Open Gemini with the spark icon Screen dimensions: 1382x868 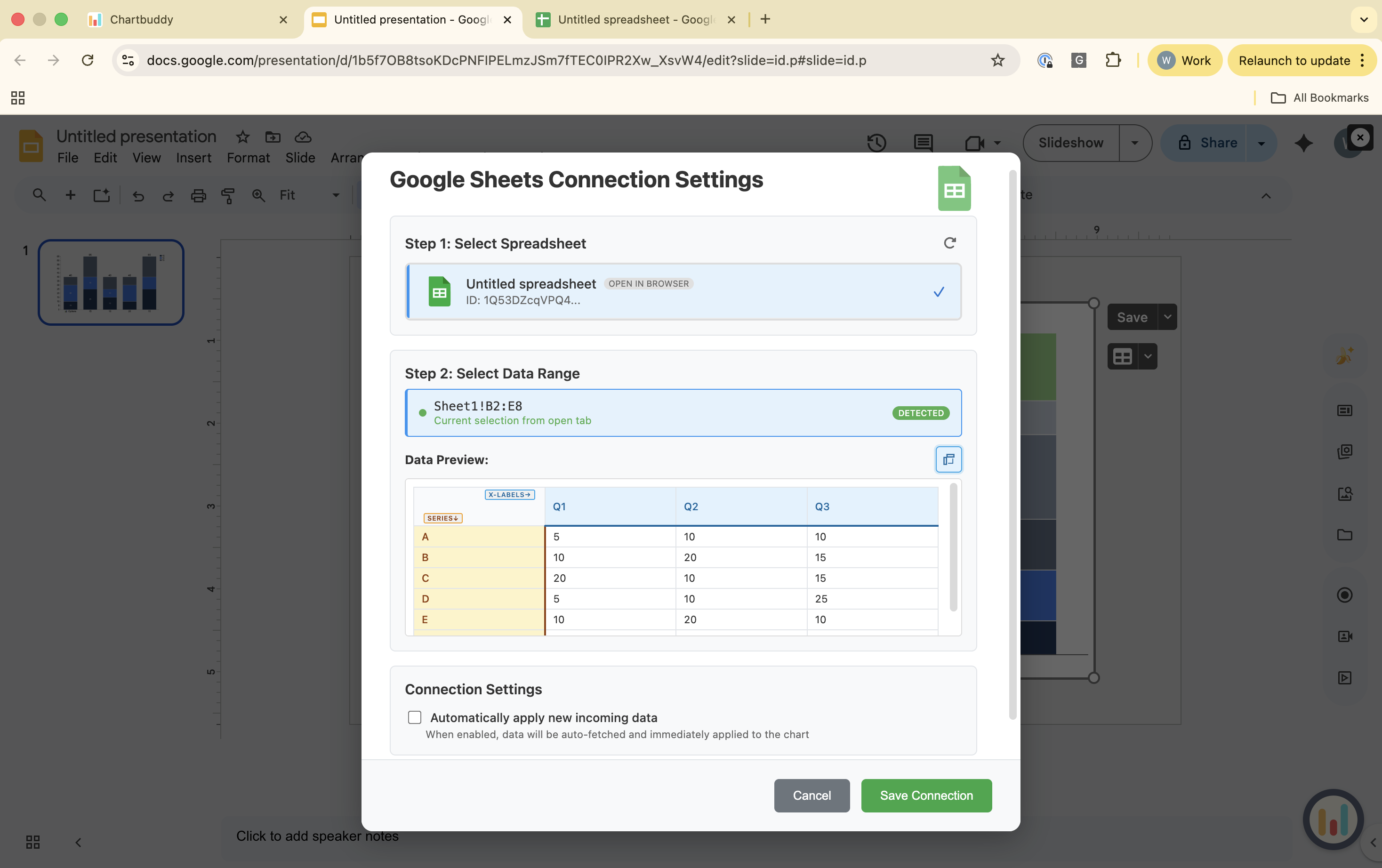[x=1303, y=143]
